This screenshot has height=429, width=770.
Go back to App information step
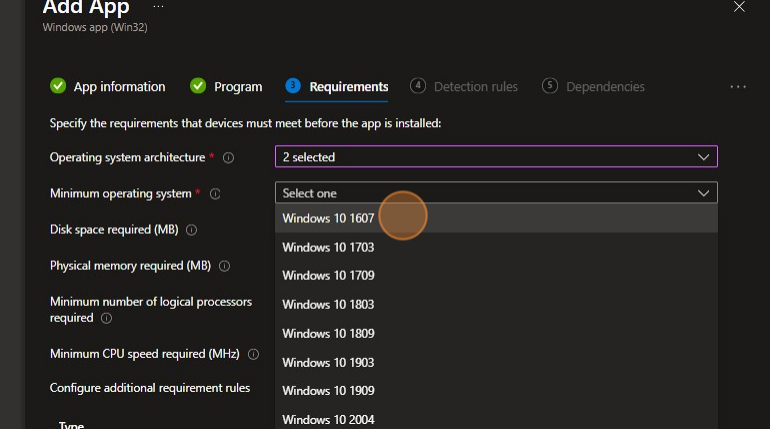point(108,87)
